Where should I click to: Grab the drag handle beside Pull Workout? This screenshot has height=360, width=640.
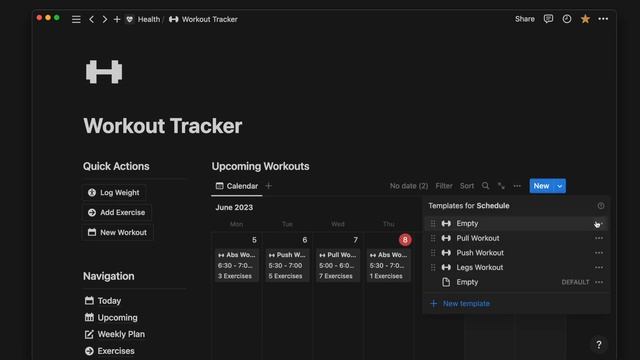(x=433, y=238)
